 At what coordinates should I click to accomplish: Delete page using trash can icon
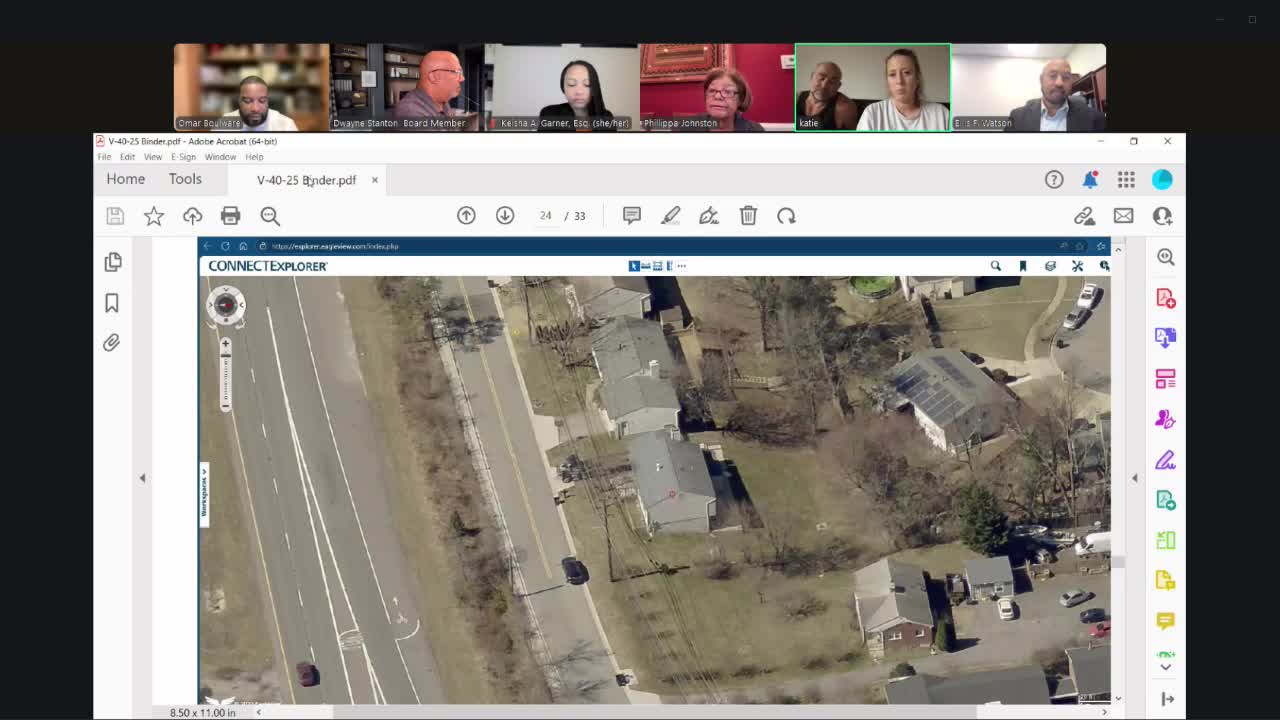(x=748, y=216)
